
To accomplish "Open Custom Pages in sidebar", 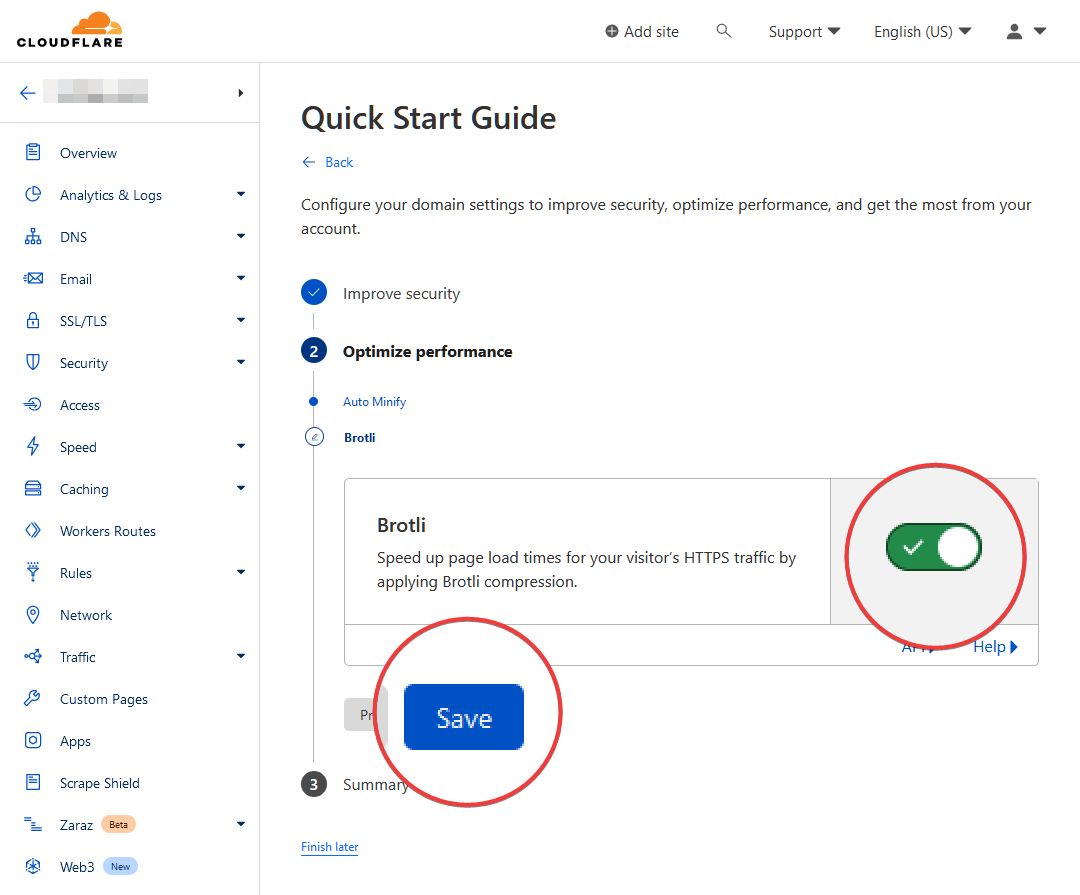I will [x=104, y=699].
